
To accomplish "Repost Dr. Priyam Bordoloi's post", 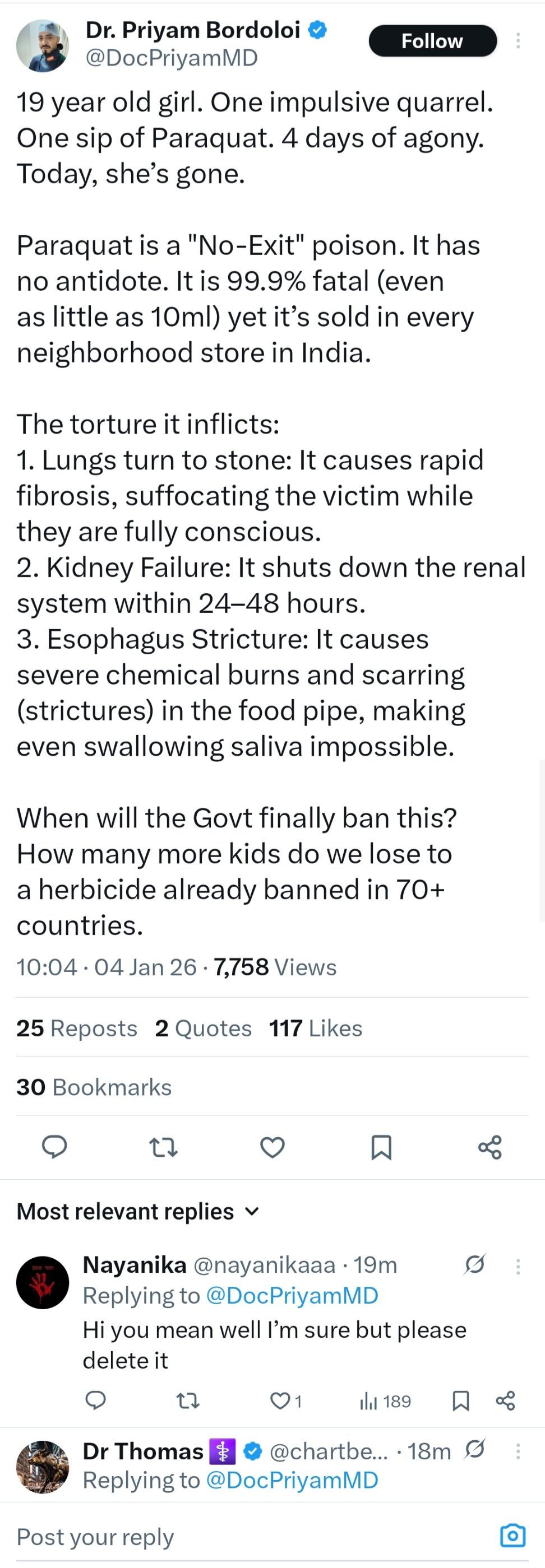I will pos(163,1147).
